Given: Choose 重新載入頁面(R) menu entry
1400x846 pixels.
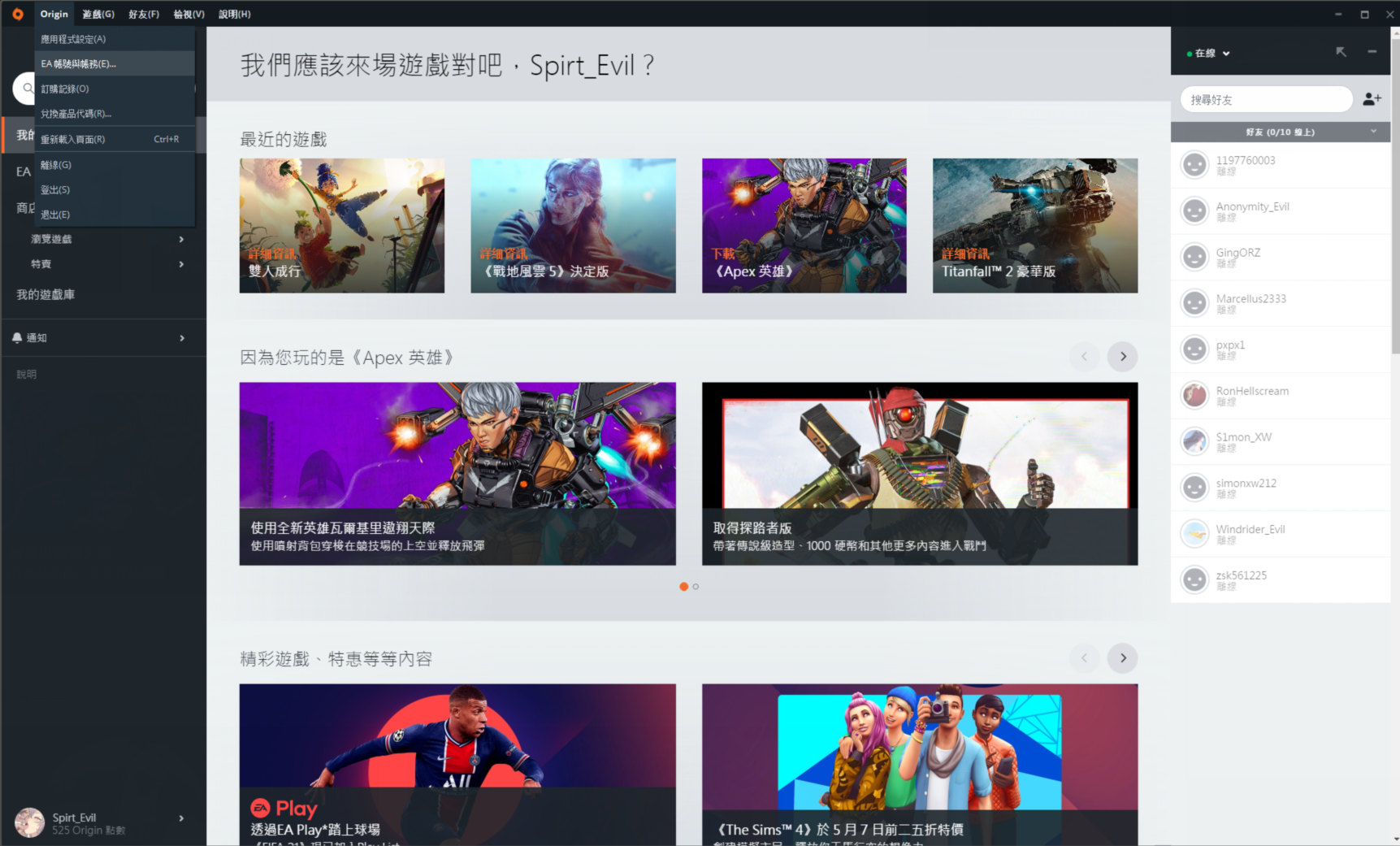Looking at the screenshot, I should [x=115, y=139].
